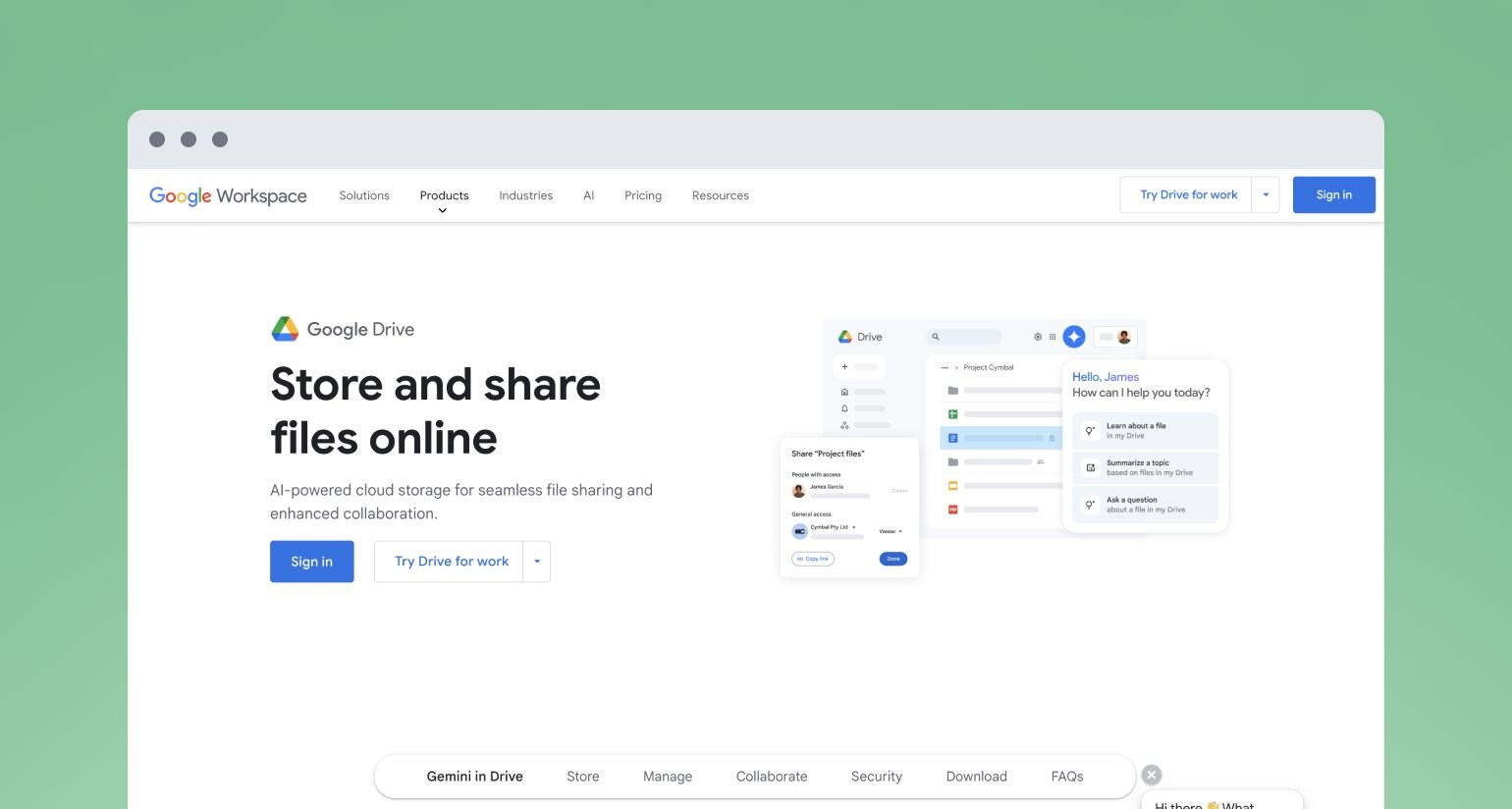Screen dimensions: 1512x809
Task: Select the Security section tab
Action: (x=877, y=777)
